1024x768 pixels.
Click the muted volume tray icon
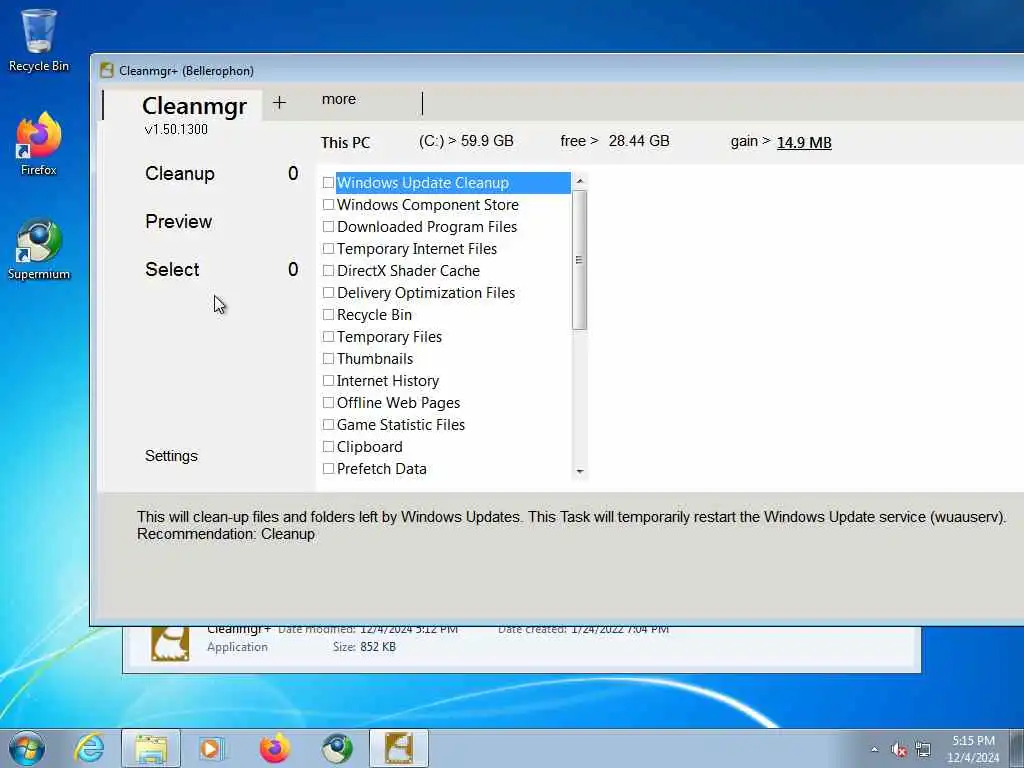click(x=899, y=750)
